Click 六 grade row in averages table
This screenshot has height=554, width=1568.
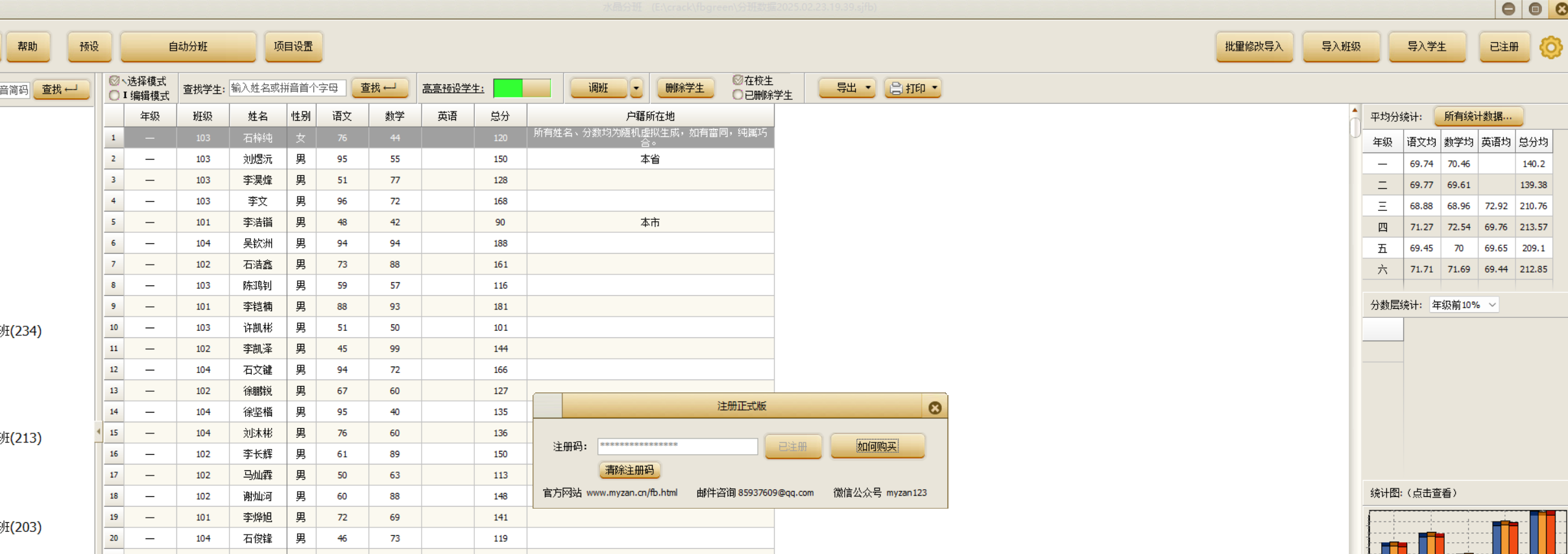1457,269
